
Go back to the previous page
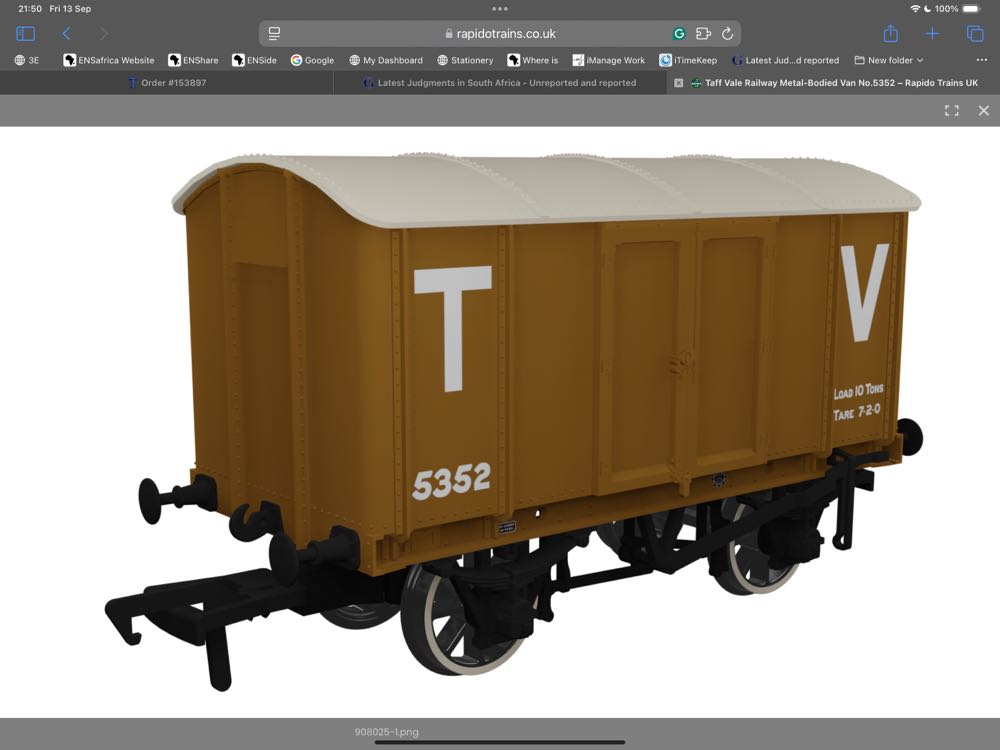66,34
